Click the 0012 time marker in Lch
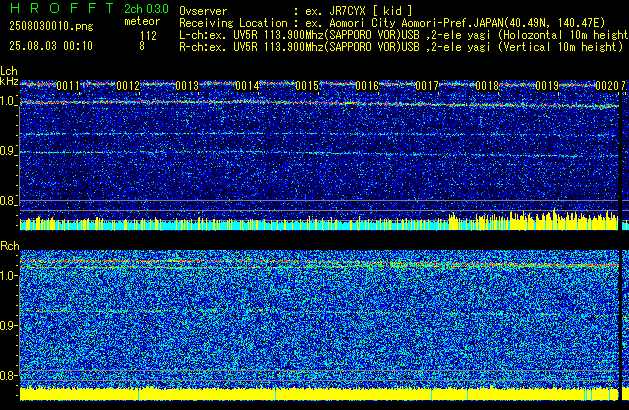Image resolution: width=629 pixels, height=410 pixels. click(128, 86)
